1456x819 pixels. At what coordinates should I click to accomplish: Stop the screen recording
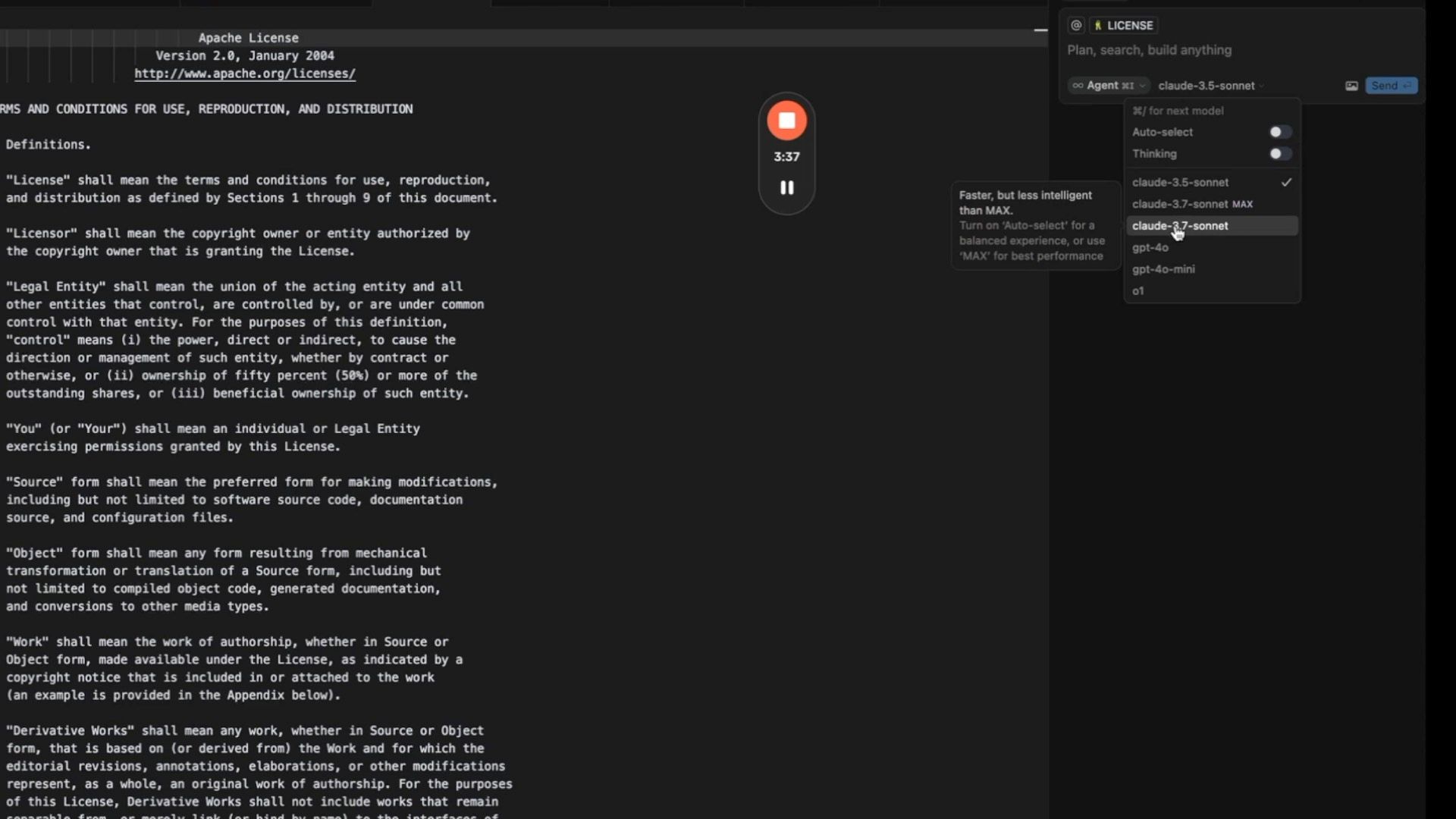786,121
